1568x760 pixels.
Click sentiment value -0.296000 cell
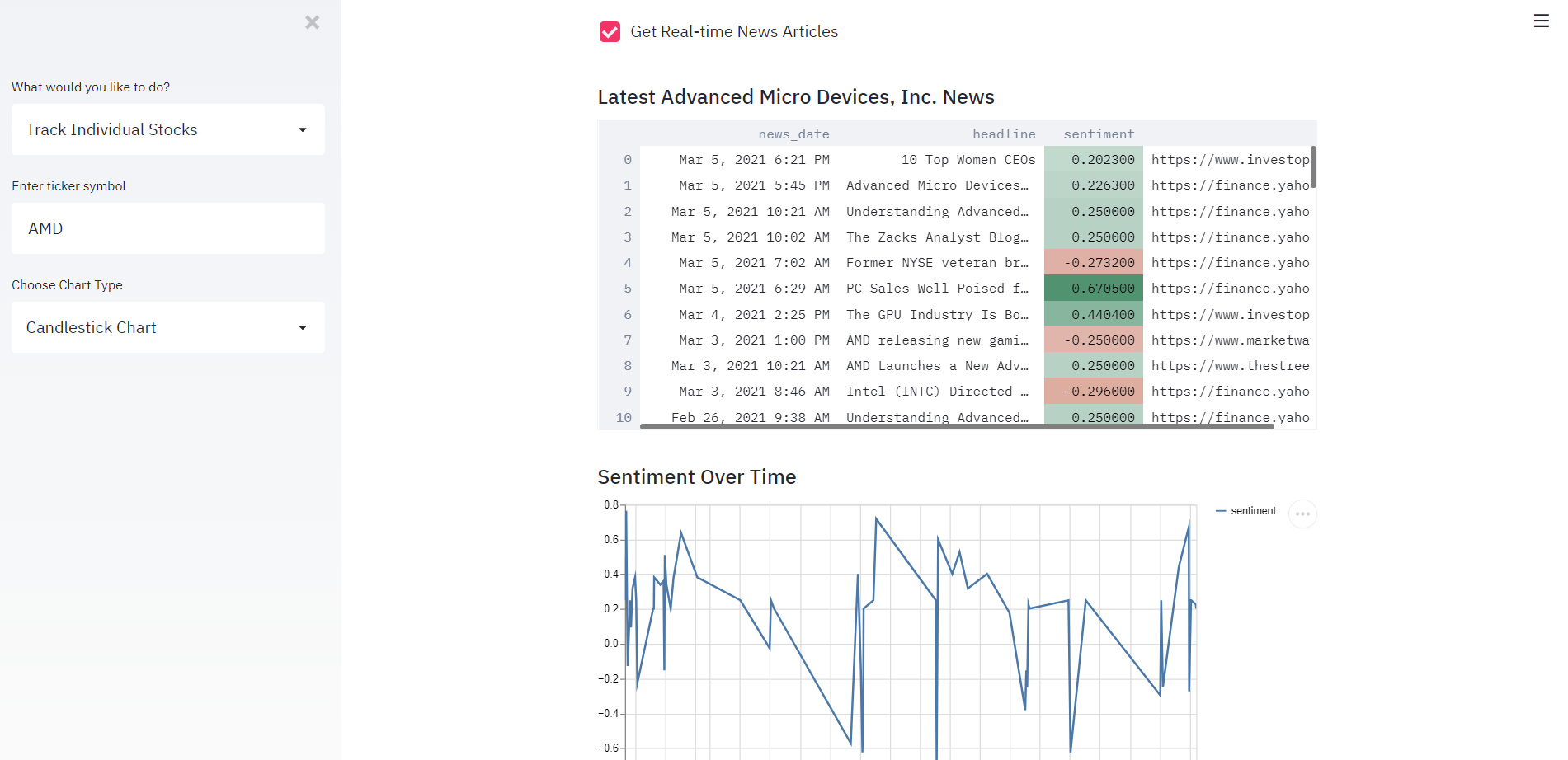[1094, 392]
